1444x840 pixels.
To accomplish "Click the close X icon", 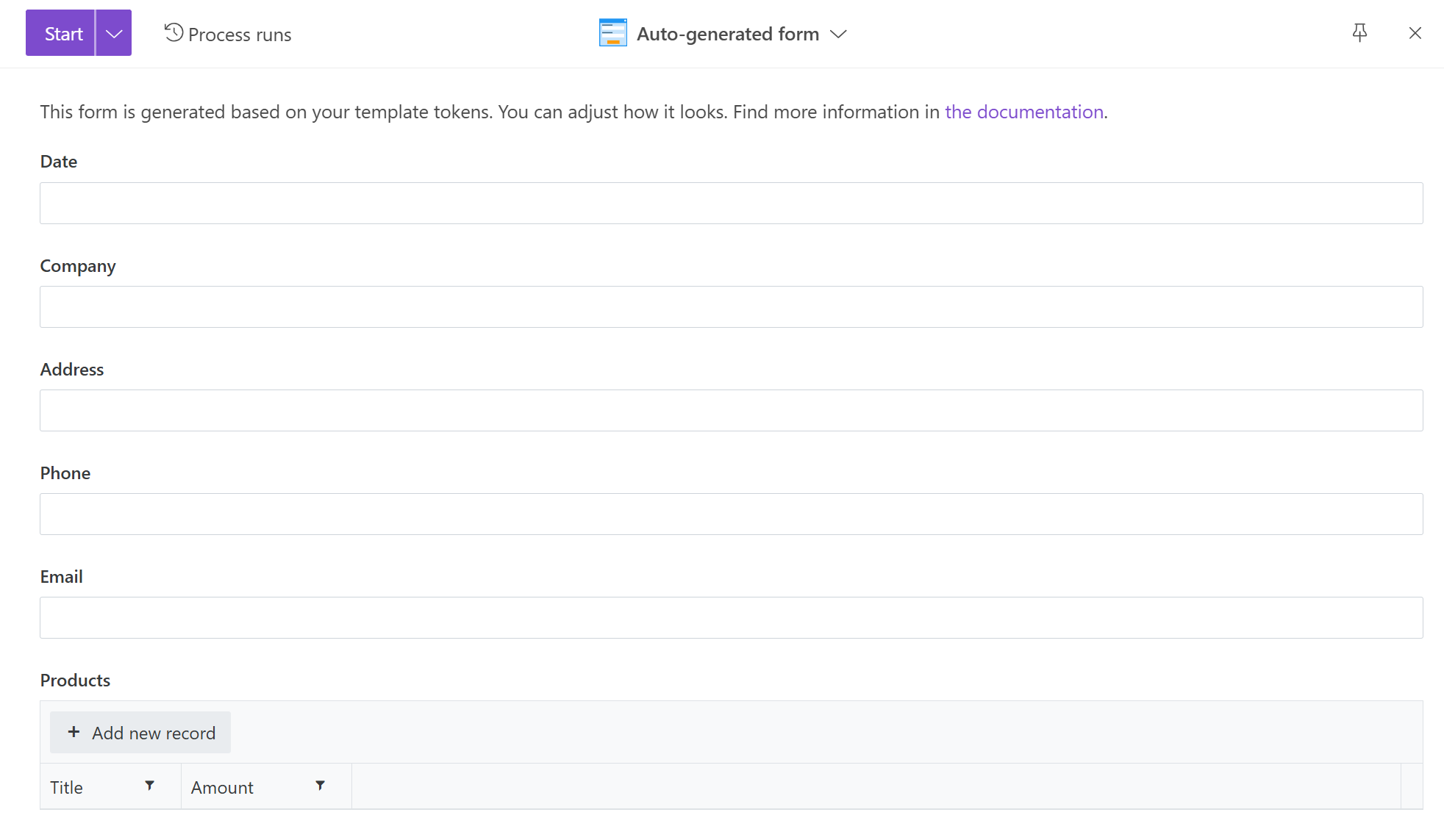I will click(1415, 32).
